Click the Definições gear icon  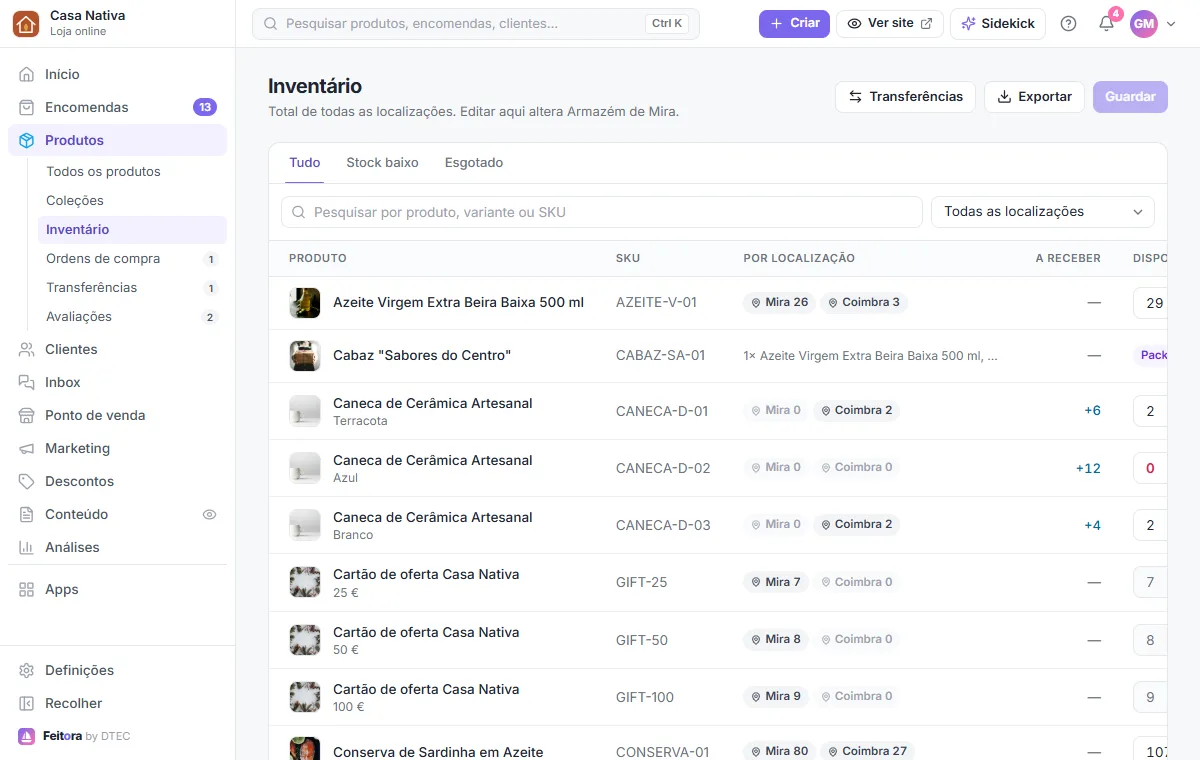point(27,670)
